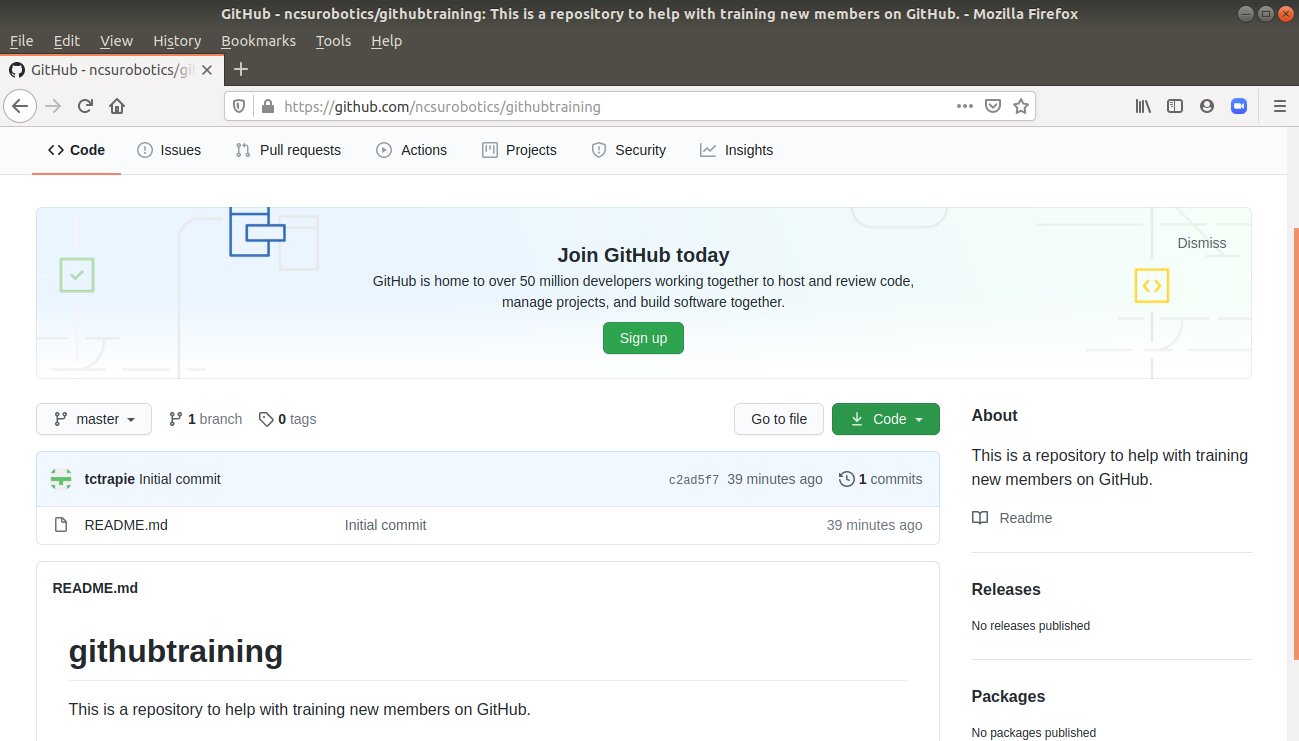Select the GitHub ncsurobotics browser tab
Screen dimensions: 1299x741
point(110,70)
